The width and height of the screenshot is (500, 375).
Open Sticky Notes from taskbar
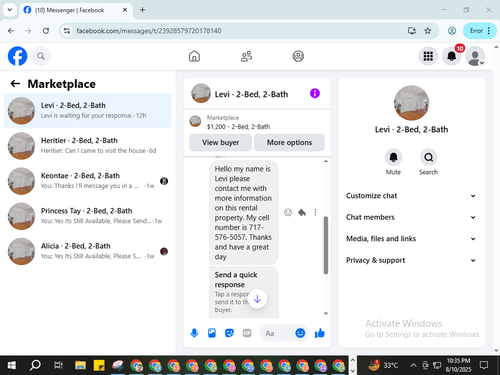[x=99, y=366]
